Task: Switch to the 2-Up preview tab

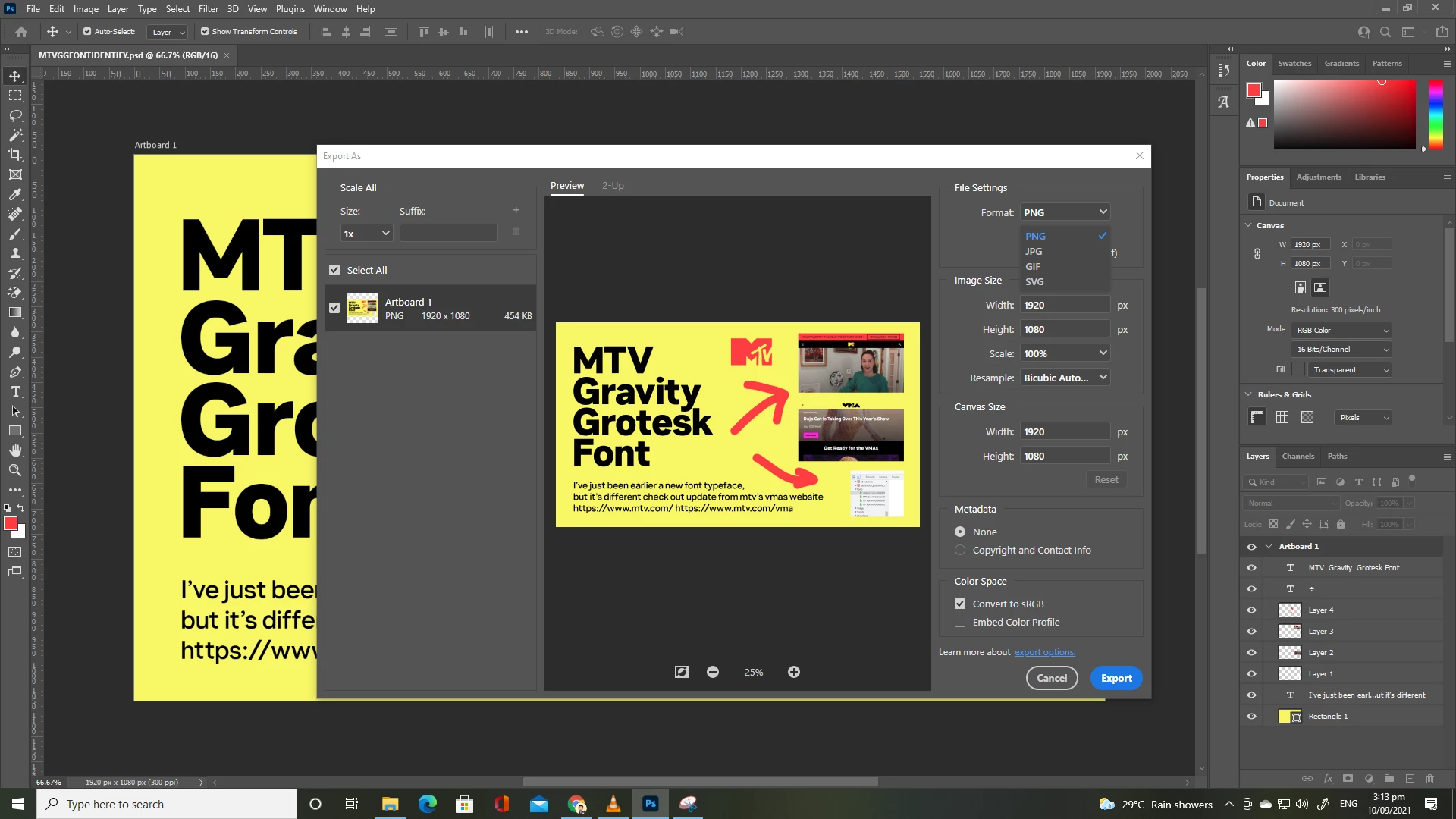Action: coord(613,186)
